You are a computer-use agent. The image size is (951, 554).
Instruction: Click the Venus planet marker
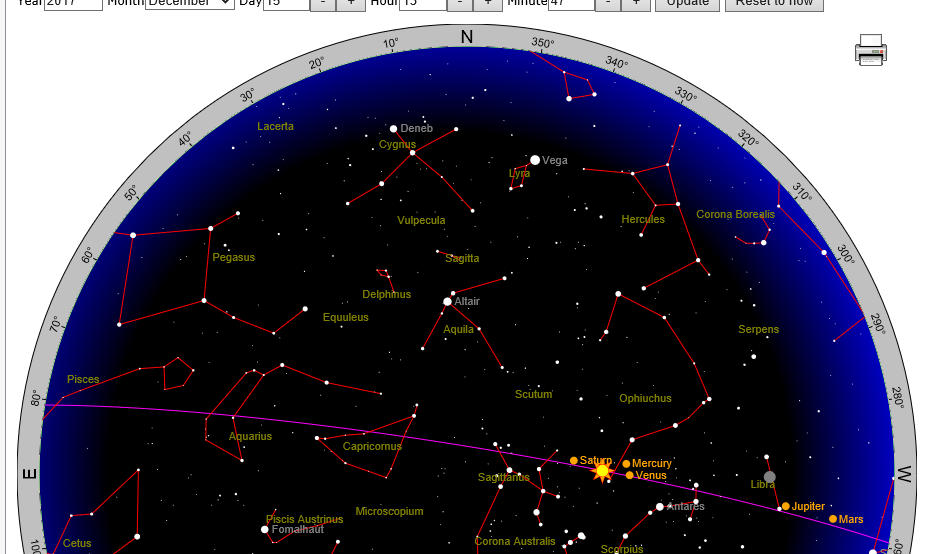click(629, 475)
